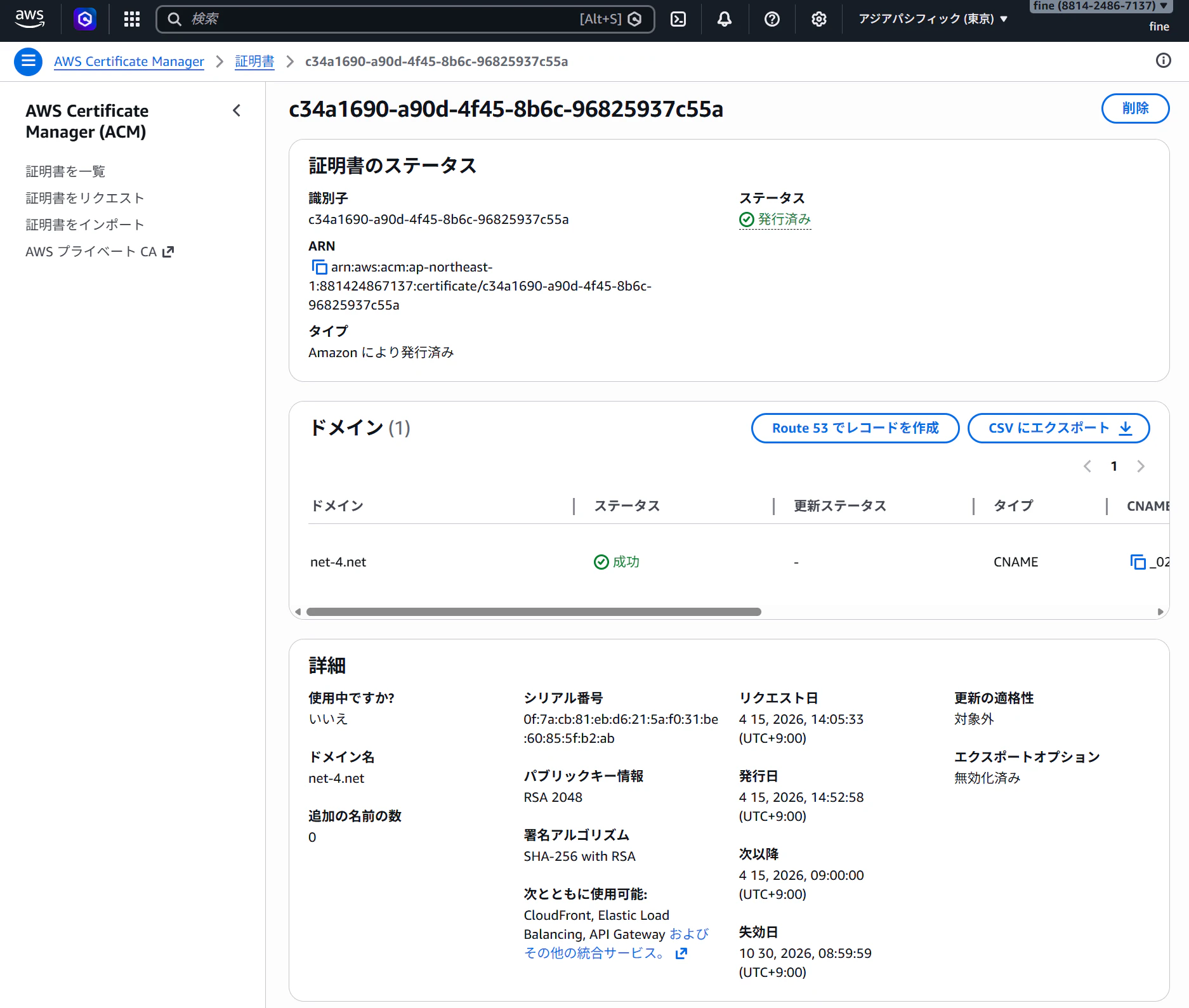Click the 削除 button
This screenshot has width=1189, height=1008.
pyautogui.click(x=1135, y=108)
